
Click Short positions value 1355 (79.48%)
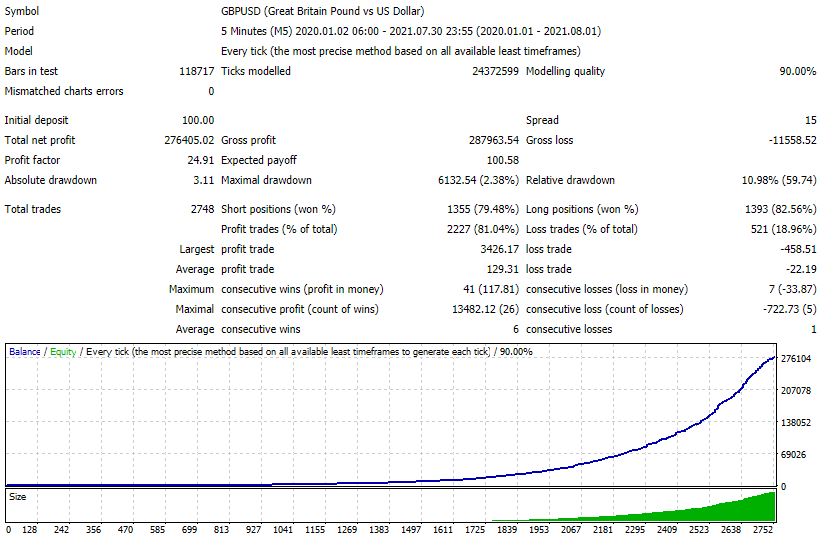pos(483,210)
